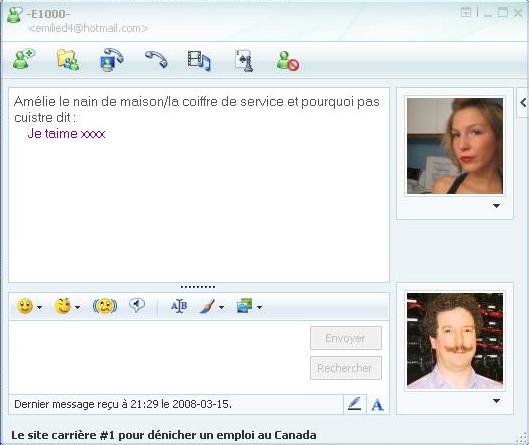Open the voice clip icon
Image resolution: width=529 pixels, height=445 pixels.
point(137,305)
